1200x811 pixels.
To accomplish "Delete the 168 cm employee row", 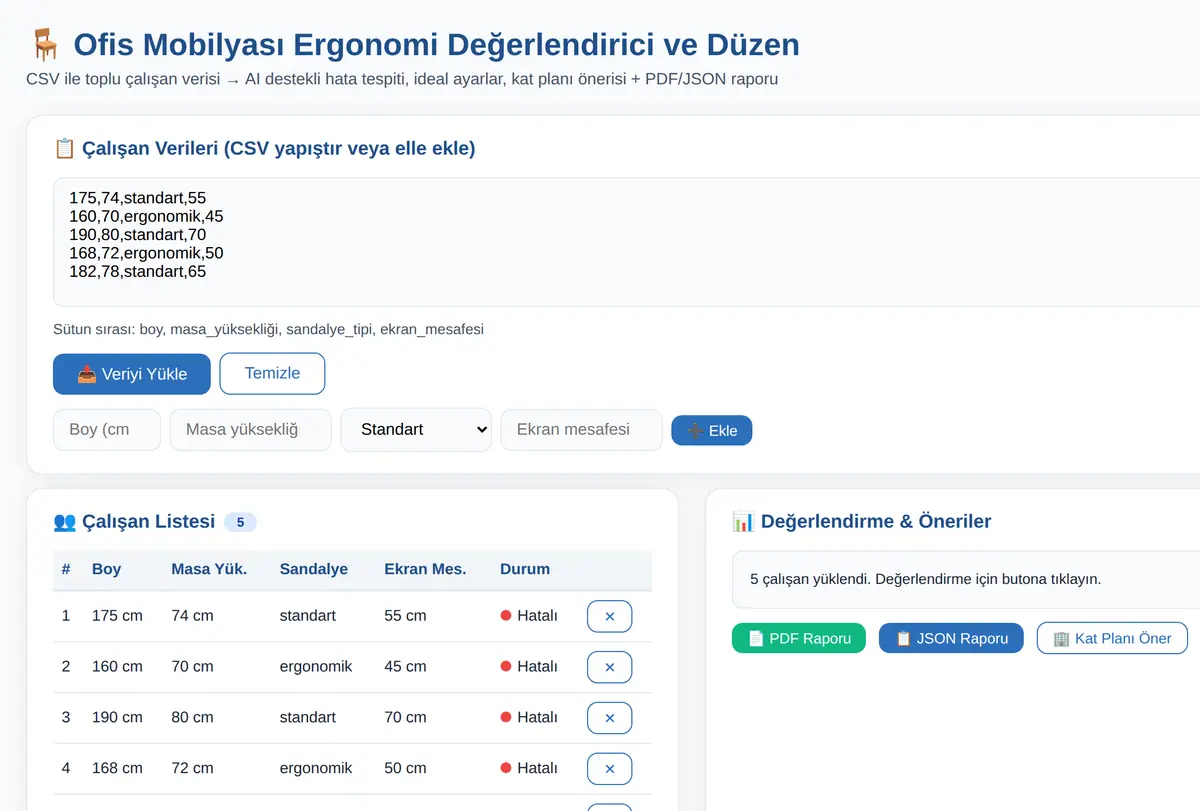I will coord(609,769).
